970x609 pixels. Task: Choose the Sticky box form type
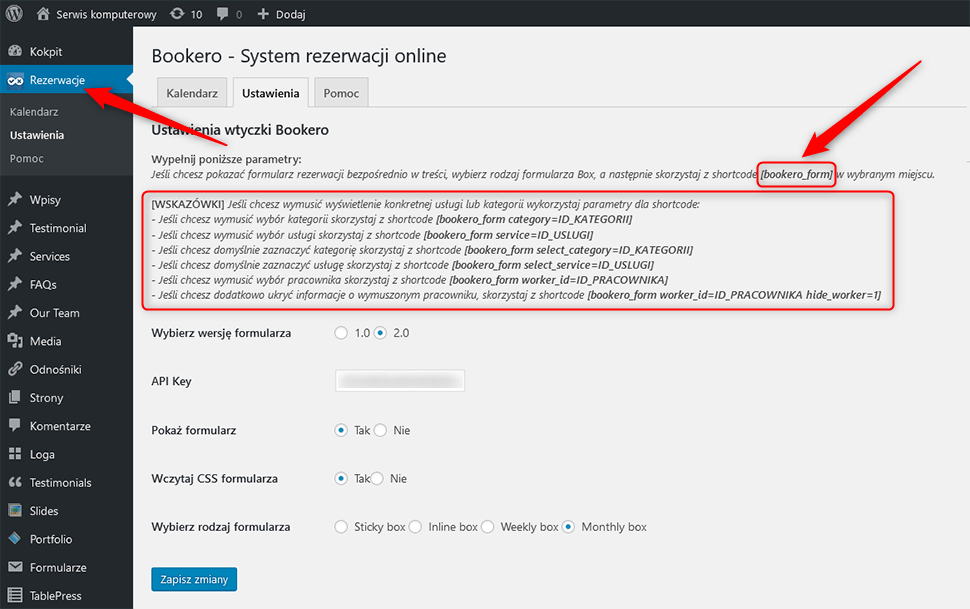[x=341, y=527]
